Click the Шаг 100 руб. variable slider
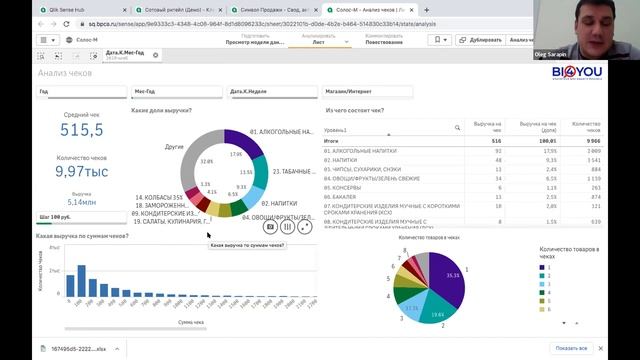This screenshot has width=640, height=360. coord(82,218)
